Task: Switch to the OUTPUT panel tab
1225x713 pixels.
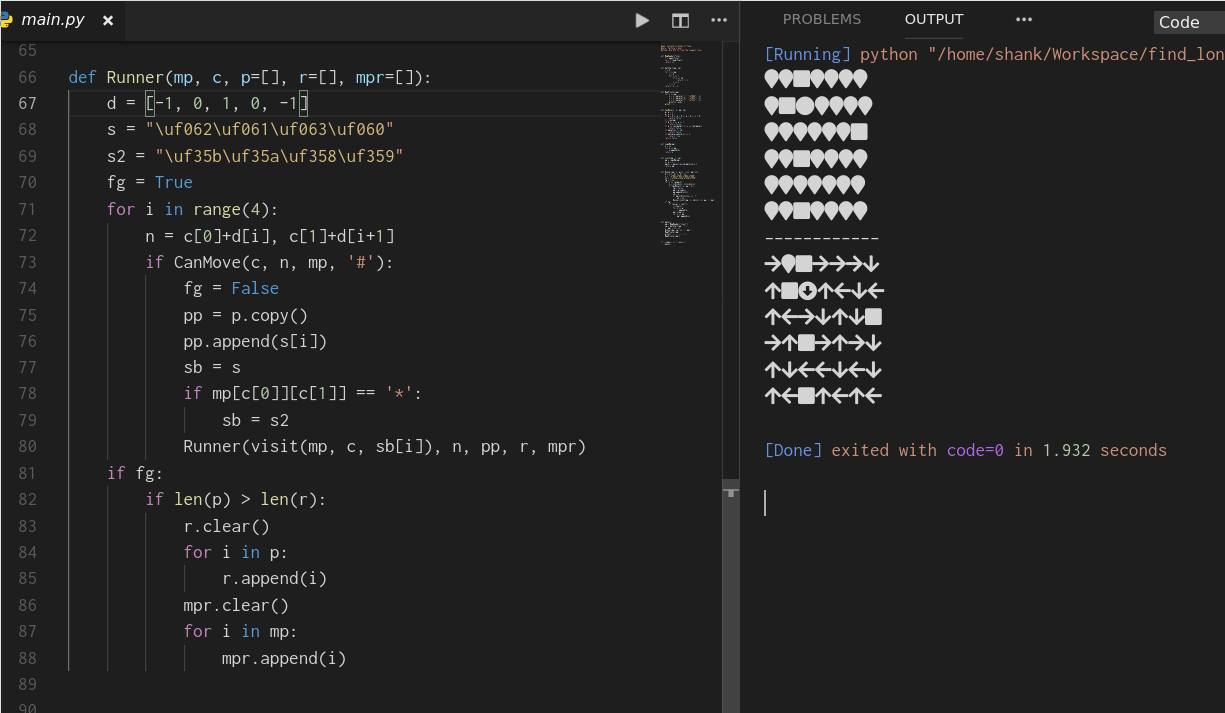Action: (934, 19)
